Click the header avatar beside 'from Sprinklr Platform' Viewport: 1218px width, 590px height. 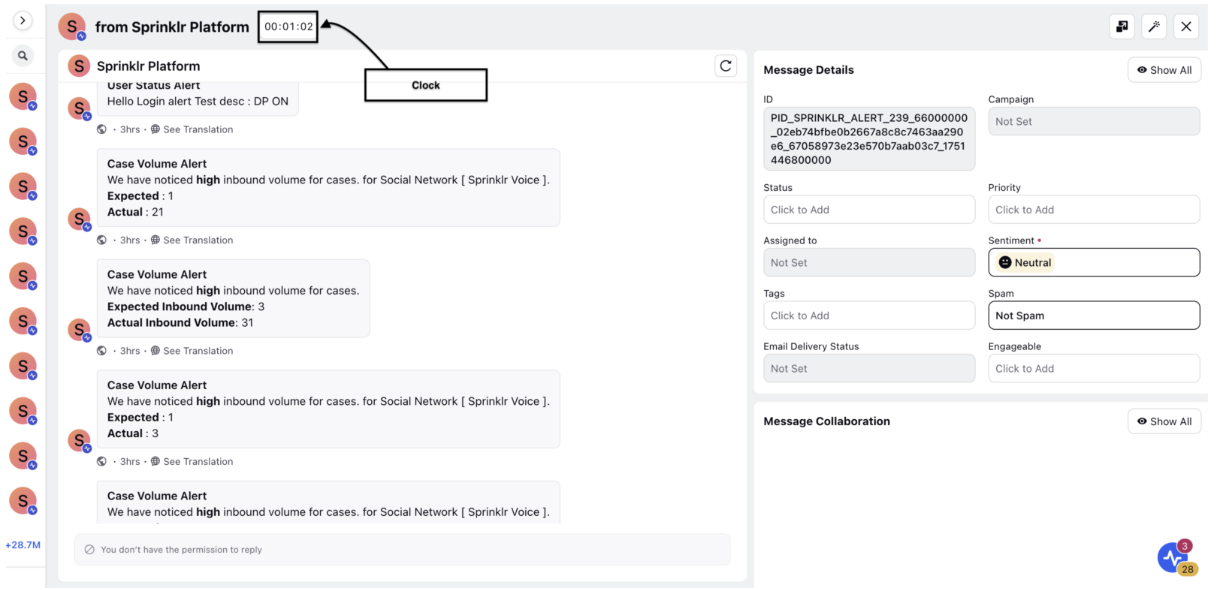coord(72,28)
